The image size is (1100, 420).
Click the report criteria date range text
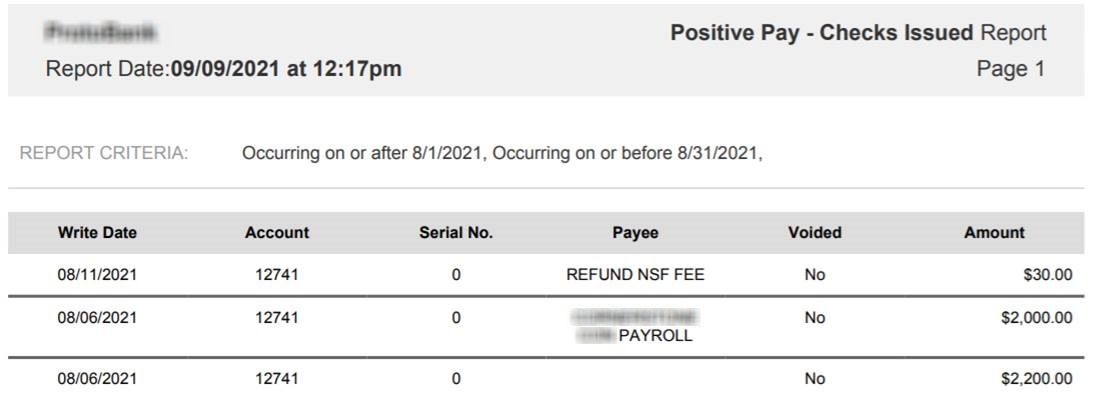[x=502, y=154]
